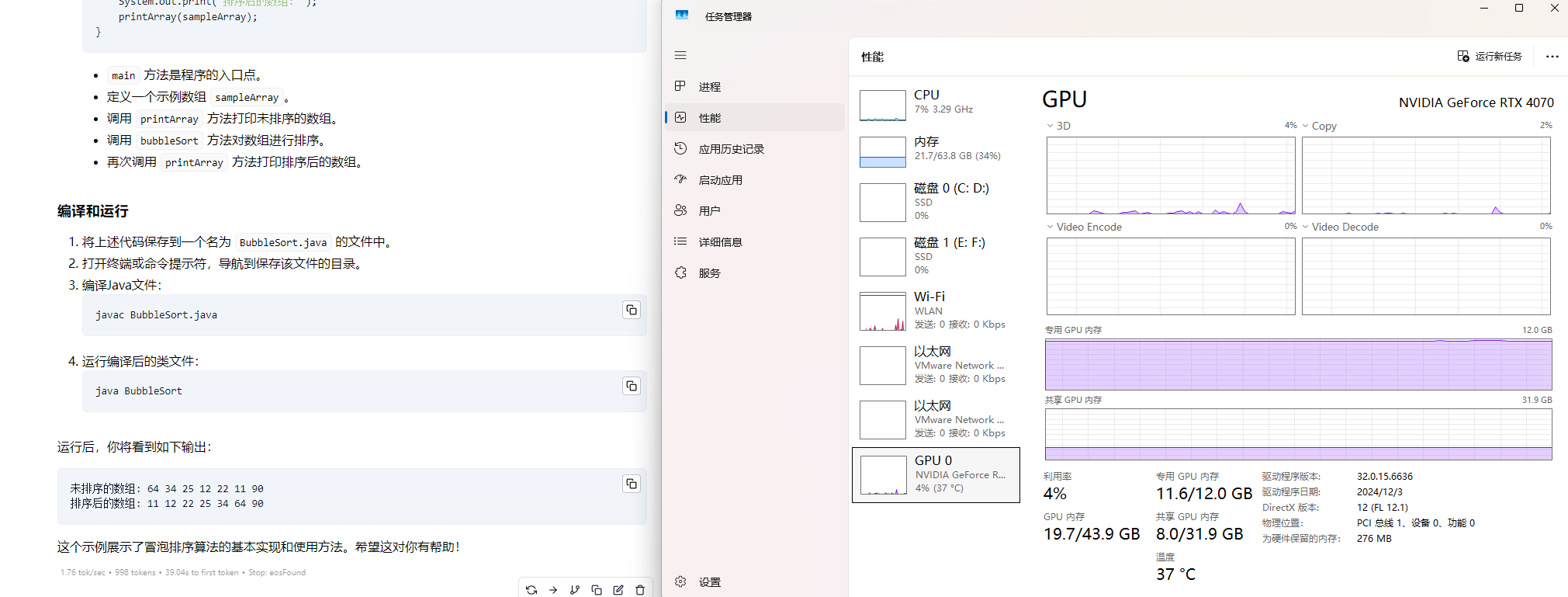The width and height of the screenshot is (1568, 597).
Task: Open the Copy graph engine dropdown
Action: pyautogui.click(x=1319, y=126)
